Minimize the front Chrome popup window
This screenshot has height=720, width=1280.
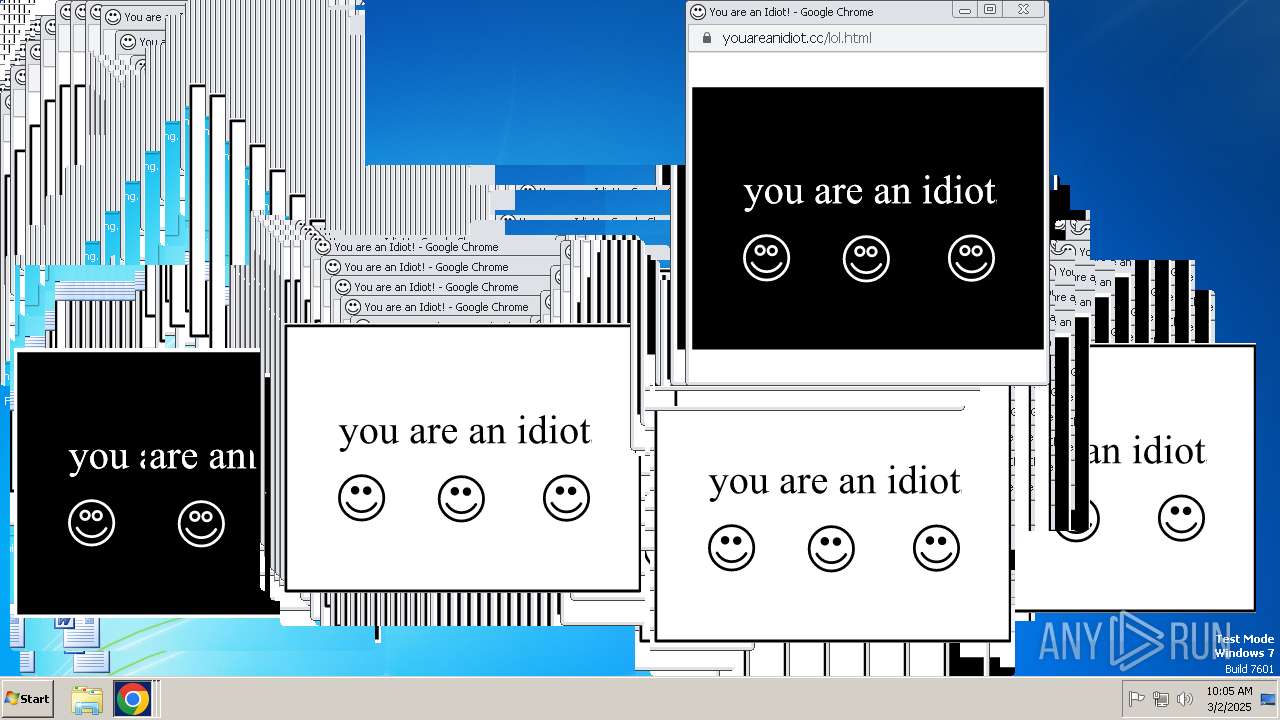pyautogui.click(x=965, y=10)
